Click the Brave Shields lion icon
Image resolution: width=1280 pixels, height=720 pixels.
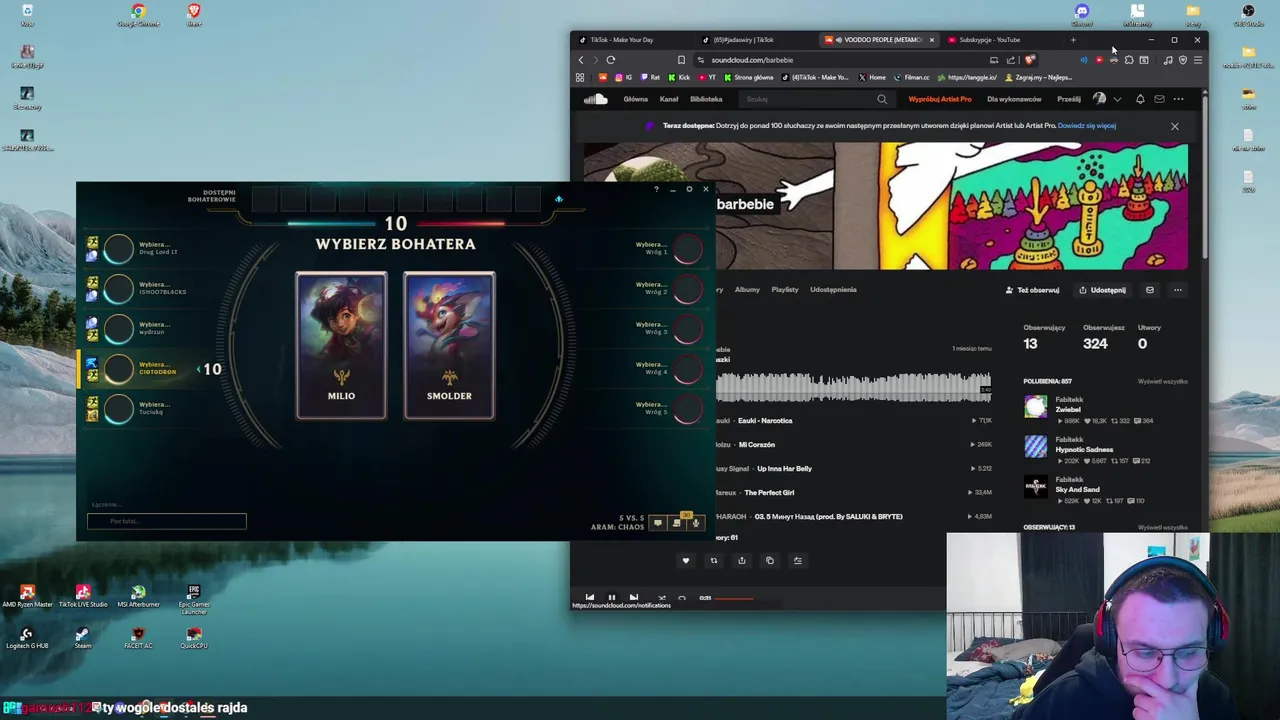pos(1029,60)
